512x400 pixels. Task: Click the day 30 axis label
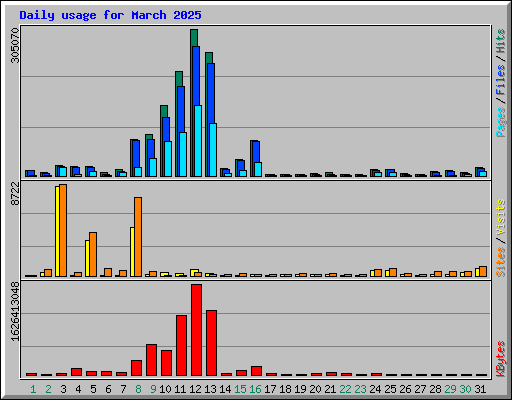465,389
